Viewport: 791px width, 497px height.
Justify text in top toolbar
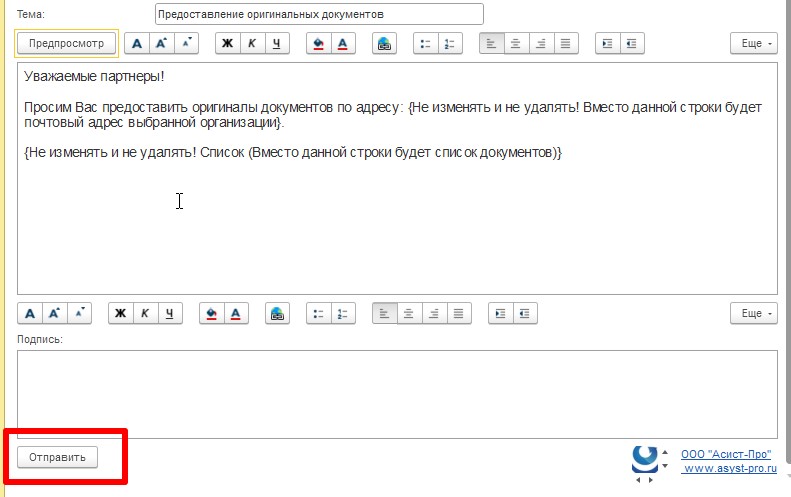566,43
